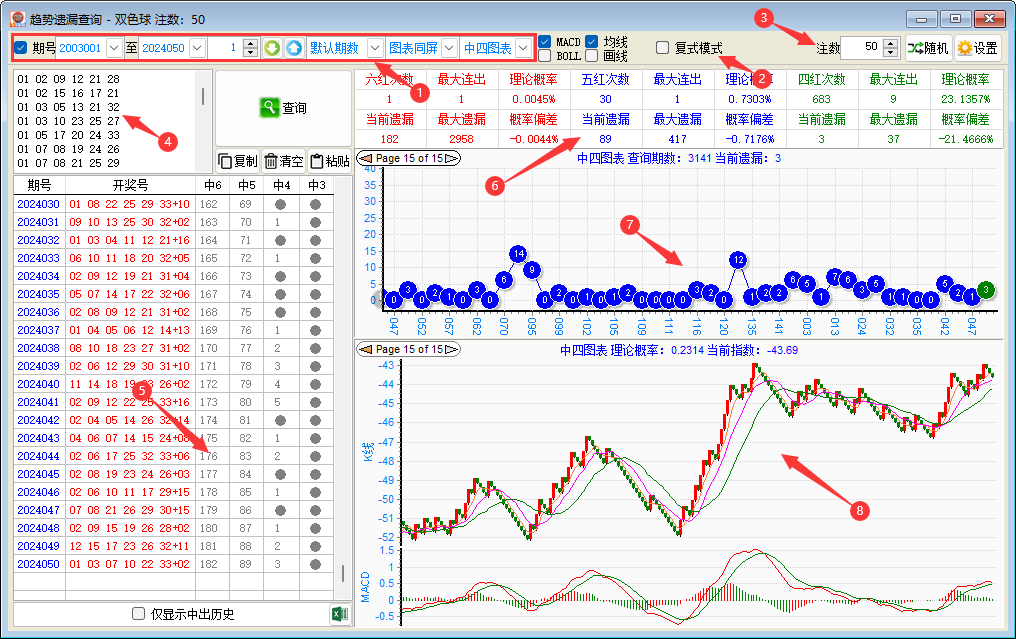Go to next page of upper chart
1016x639 pixels.
point(452,158)
